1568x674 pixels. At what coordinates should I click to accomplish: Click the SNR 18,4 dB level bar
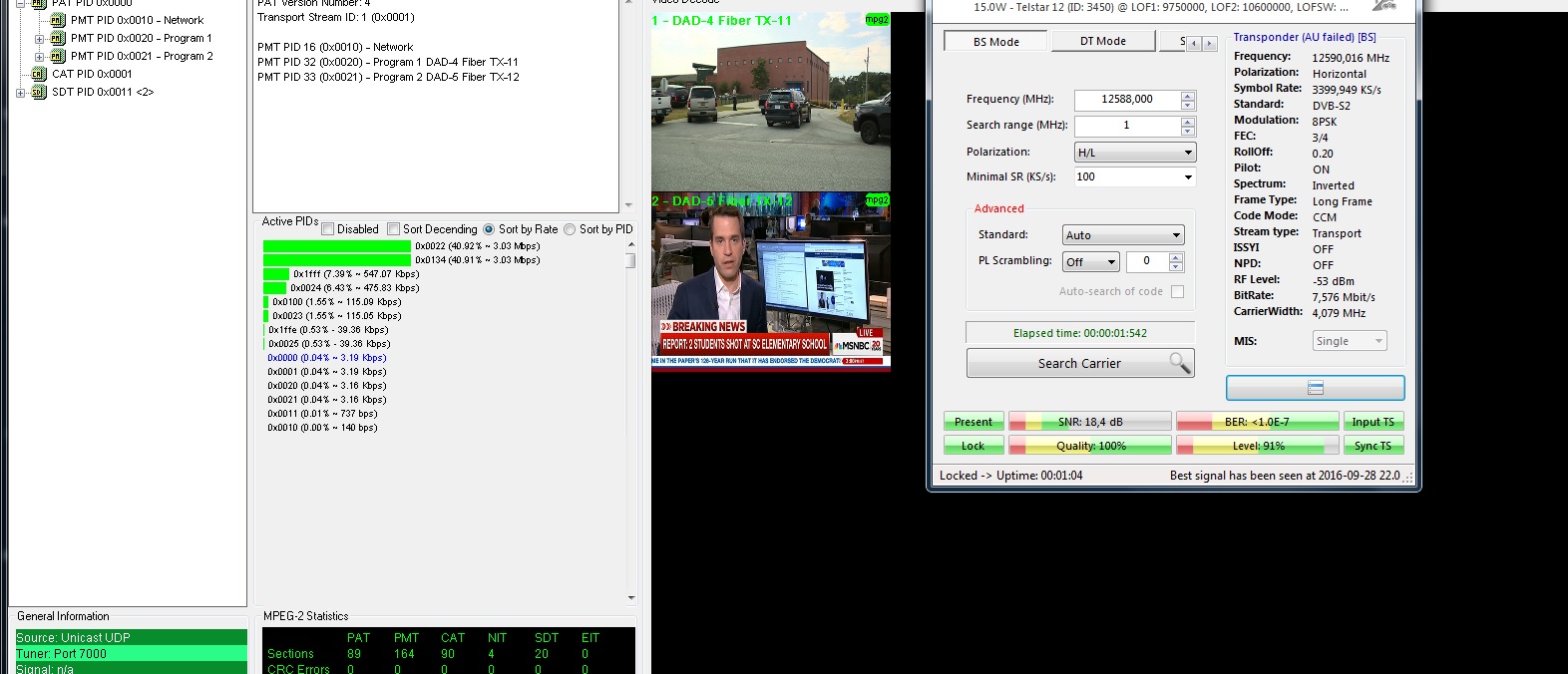tap(1089, 422)
